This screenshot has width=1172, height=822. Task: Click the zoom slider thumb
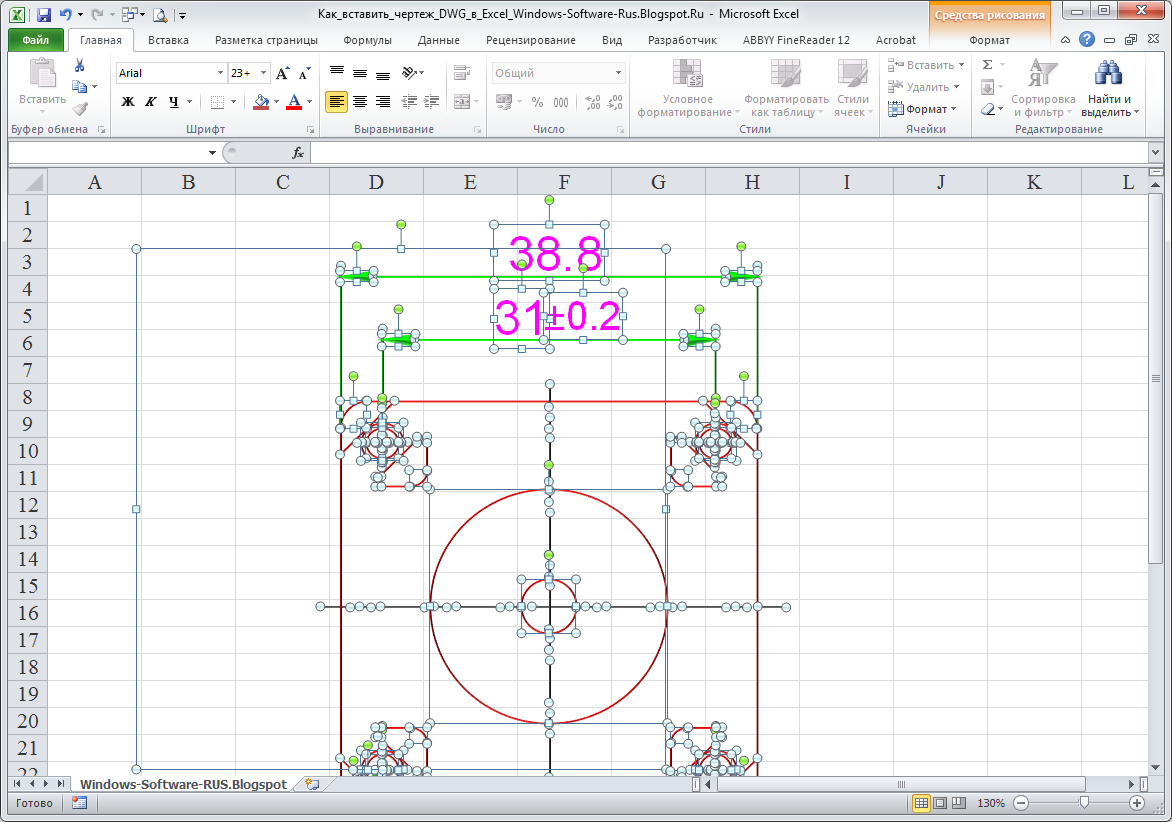tap(1084, 803)
